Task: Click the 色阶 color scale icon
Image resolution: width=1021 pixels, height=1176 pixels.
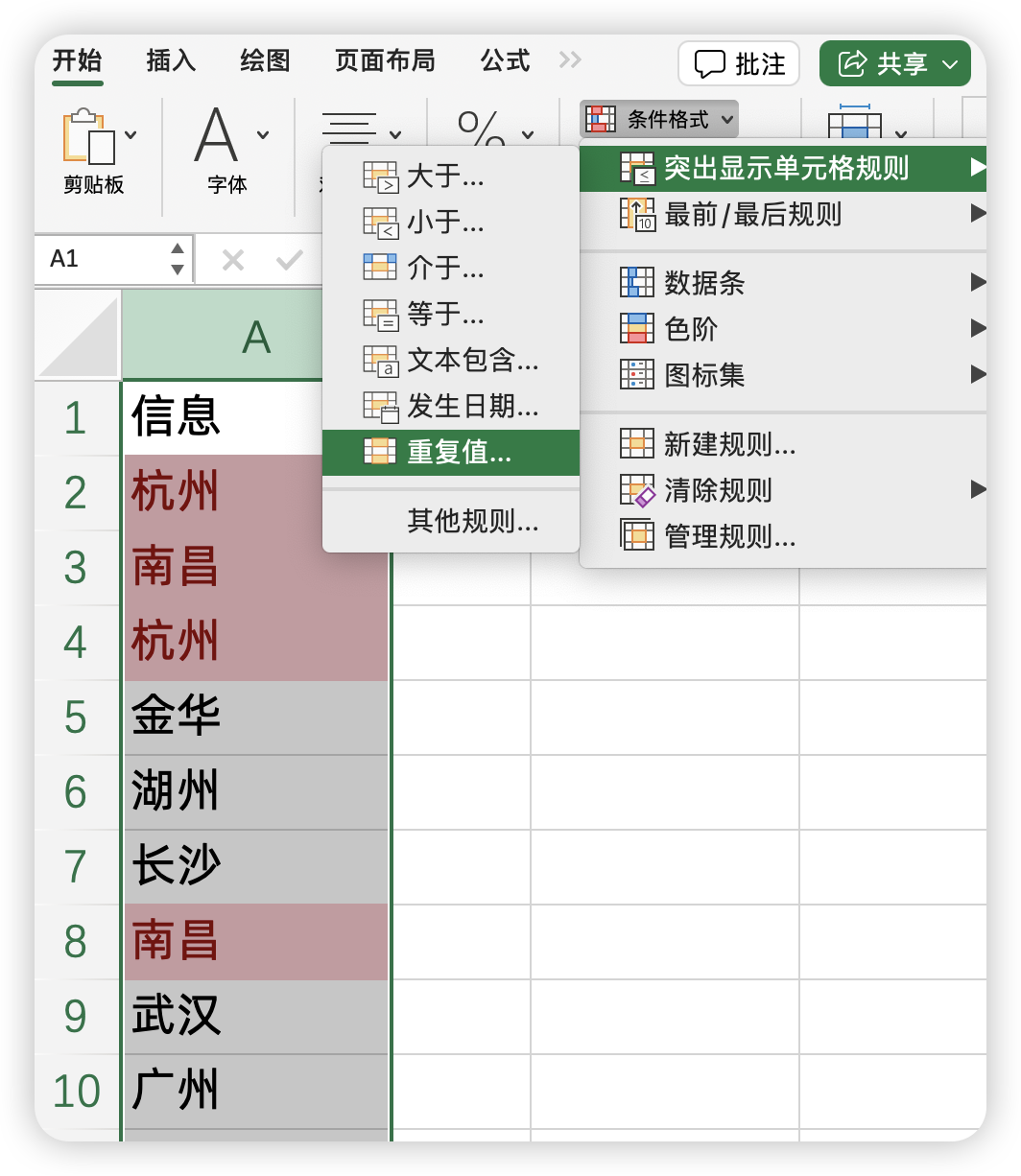Action: click(x=637, y=329)
